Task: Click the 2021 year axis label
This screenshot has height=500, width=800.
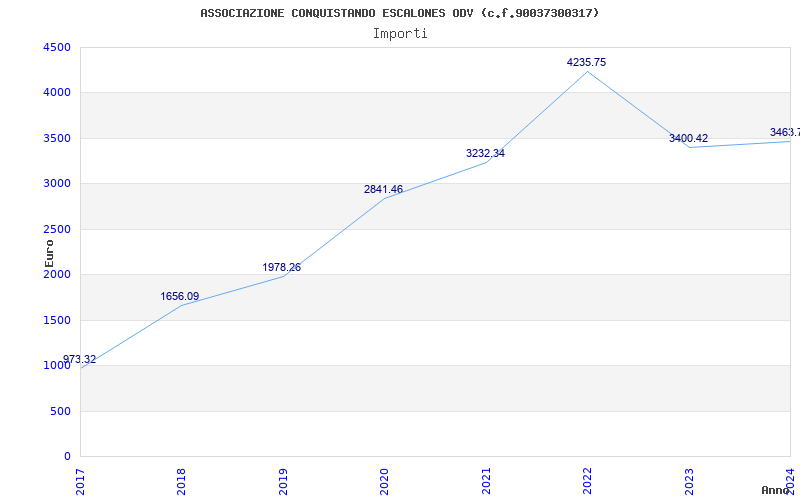Action: click(486, 482)
